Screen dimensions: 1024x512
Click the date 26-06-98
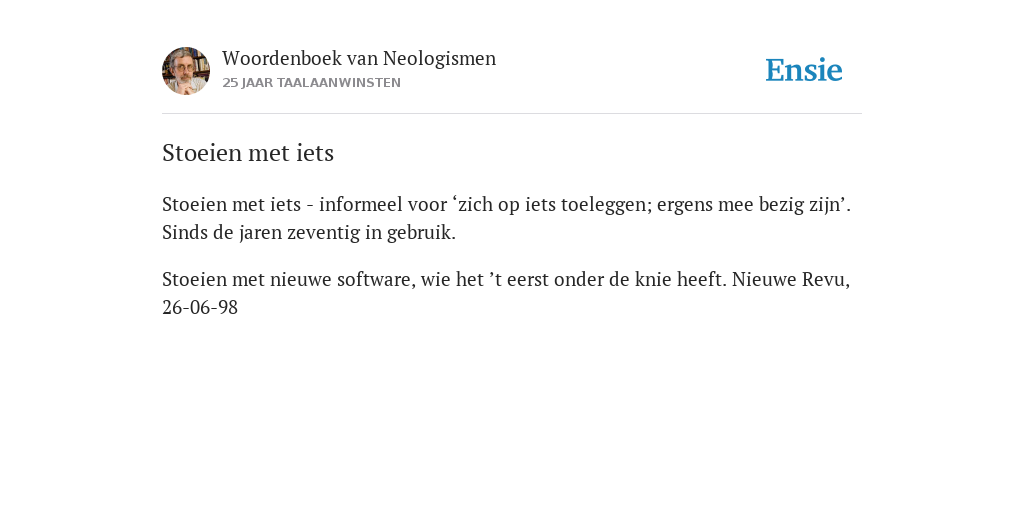[x=200, y=308]
